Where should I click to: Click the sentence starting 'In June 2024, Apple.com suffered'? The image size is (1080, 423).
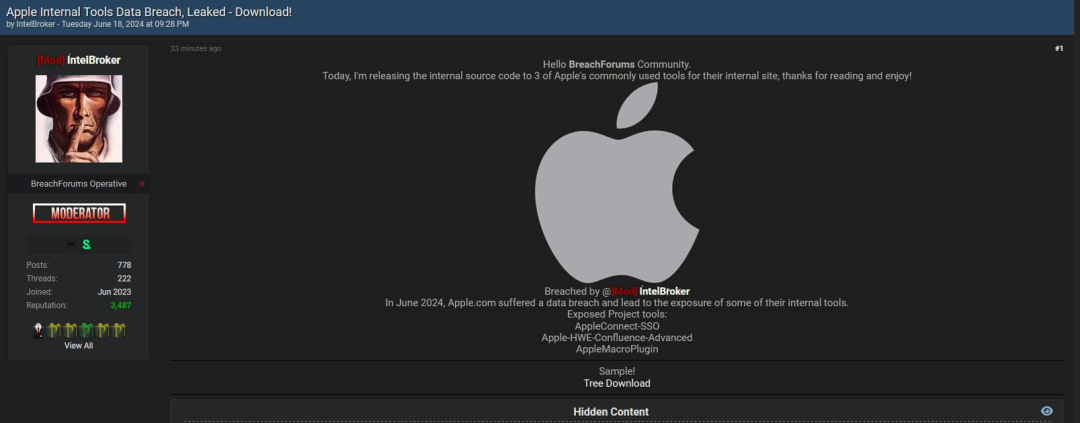(617, 303)
